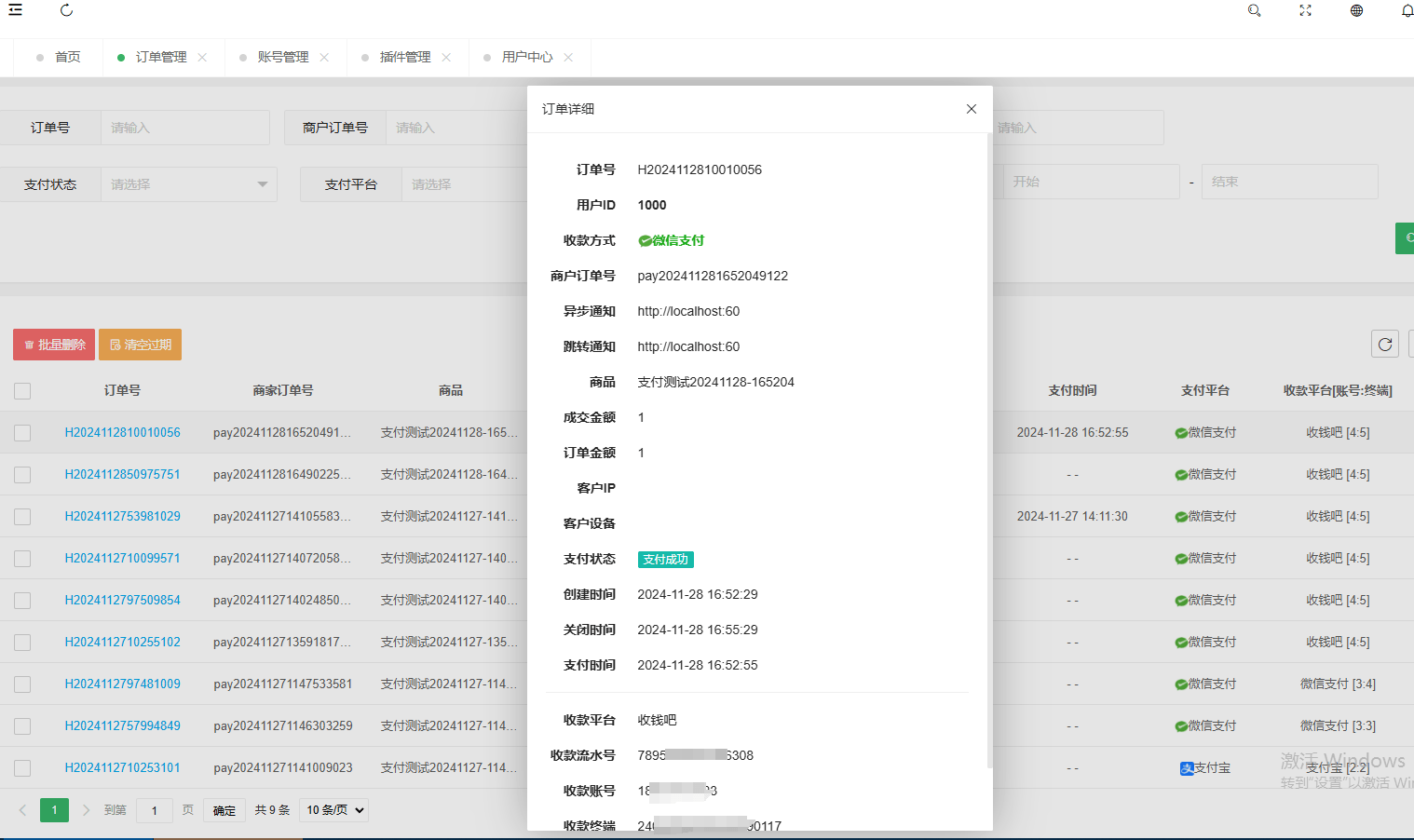Click the refresh icon above the order table

1384,344
